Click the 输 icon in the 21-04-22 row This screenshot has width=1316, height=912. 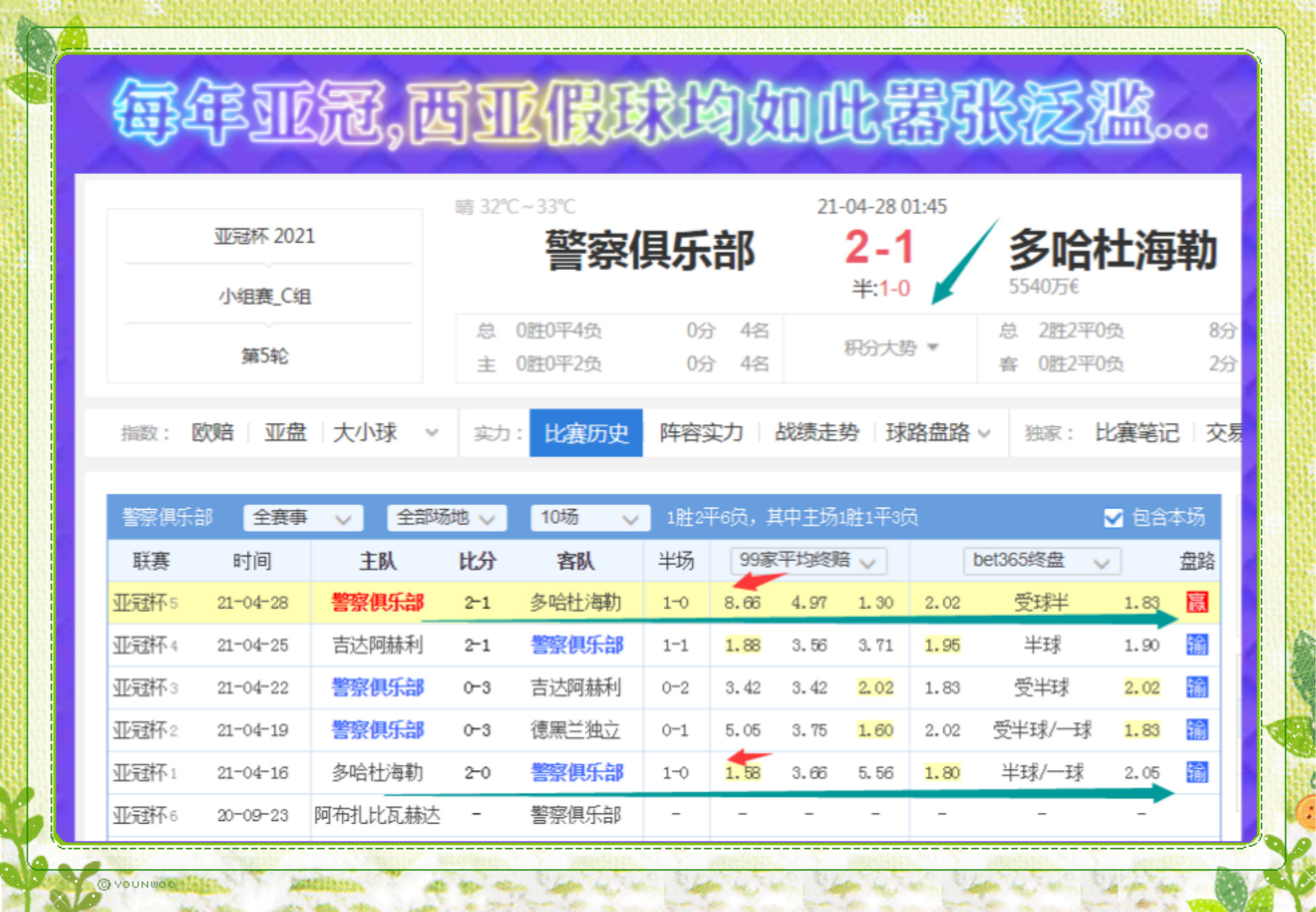tap(1197, 687)
